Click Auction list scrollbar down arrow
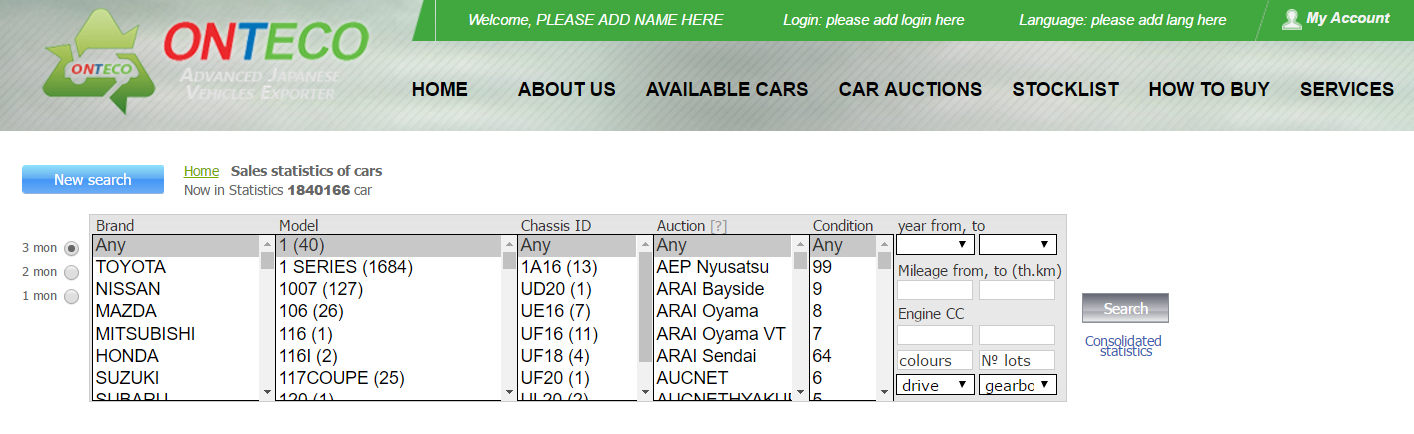 [x=800, y=392]
